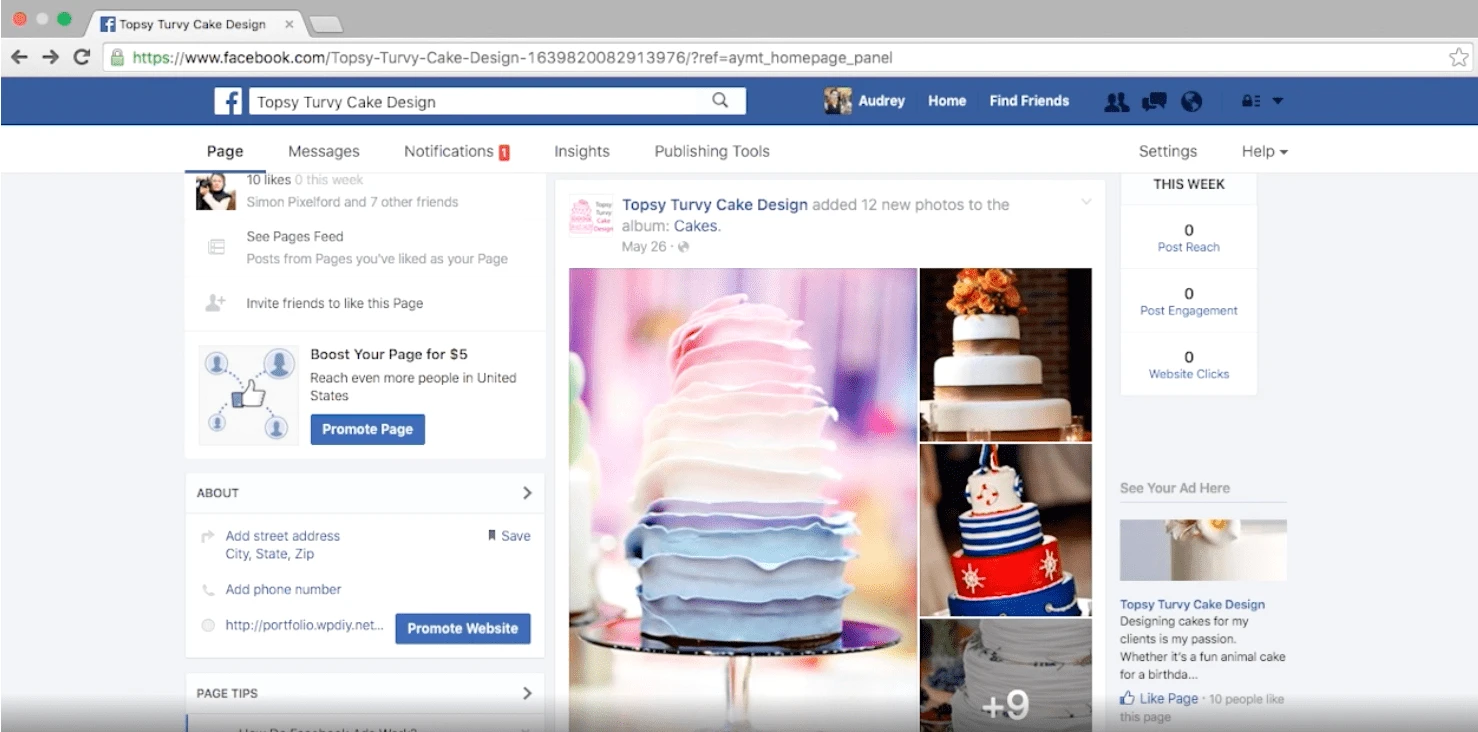The image size is (1478, 732).
Task: Click Find Friends in the header
Action: point(1029,101)
